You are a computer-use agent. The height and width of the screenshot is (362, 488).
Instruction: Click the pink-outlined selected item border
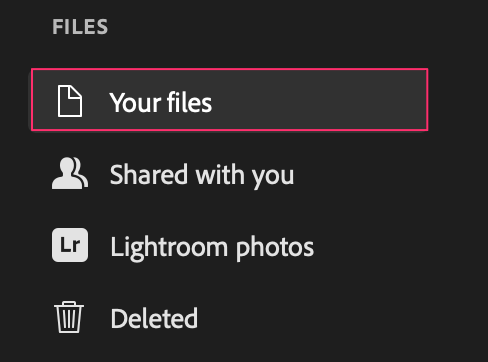point(229,69)
